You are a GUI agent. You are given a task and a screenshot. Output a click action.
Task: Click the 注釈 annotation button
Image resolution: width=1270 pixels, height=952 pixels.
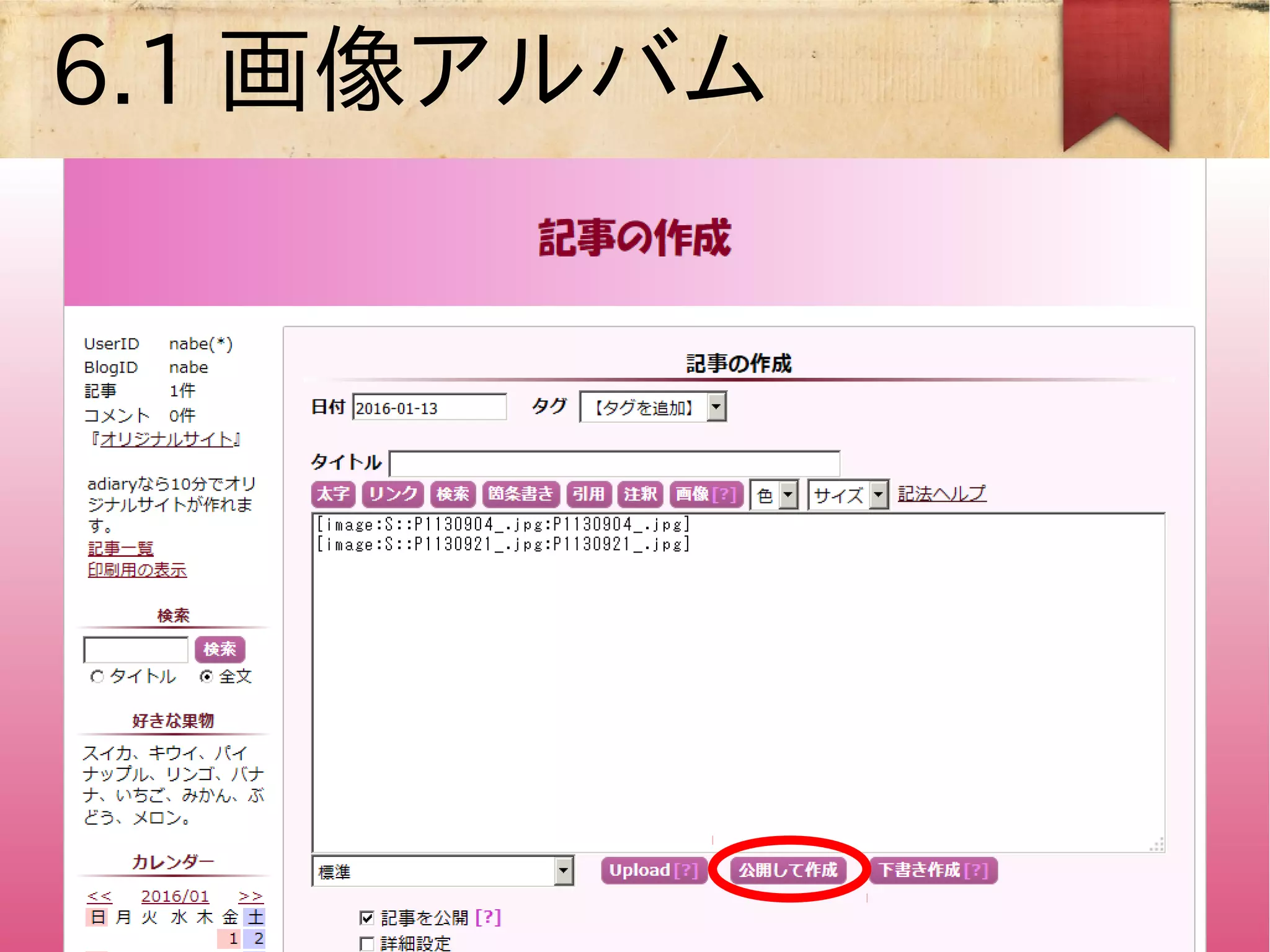tap(640, 494)
